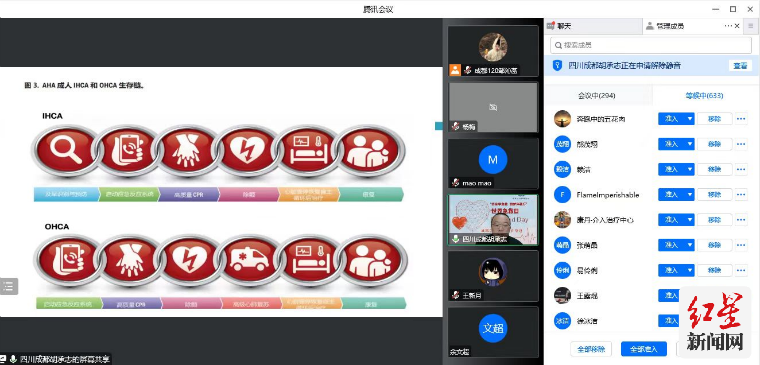The height and width of the screenshot is (365, 760).
Task: Open the list icon on the left edge
Action: click(x=8, y=286)
